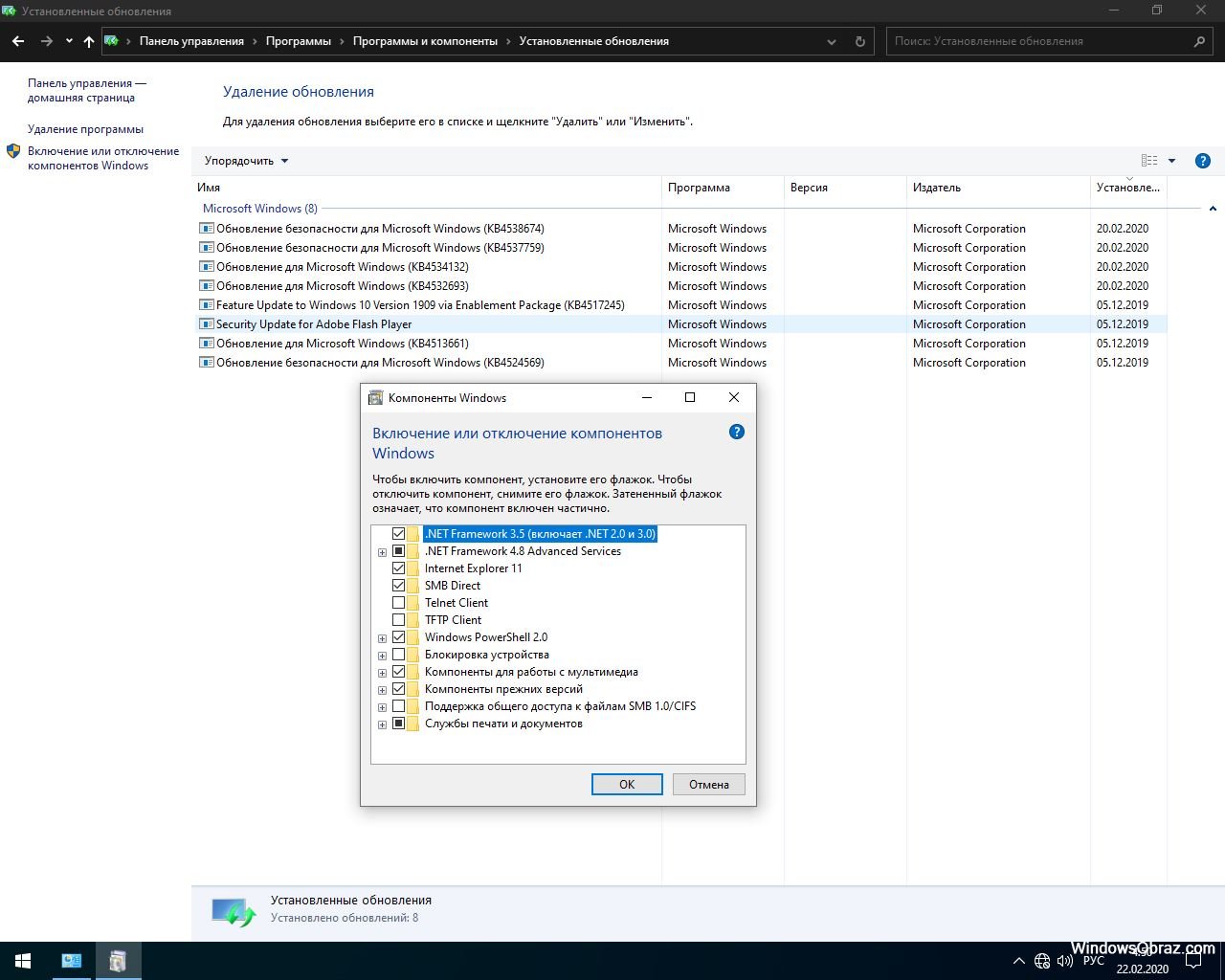Image resolution: width=1225 pixels, height=980 pixels.
Task: Expand Компоненты прежних версий node
Action: coord(382,690)
